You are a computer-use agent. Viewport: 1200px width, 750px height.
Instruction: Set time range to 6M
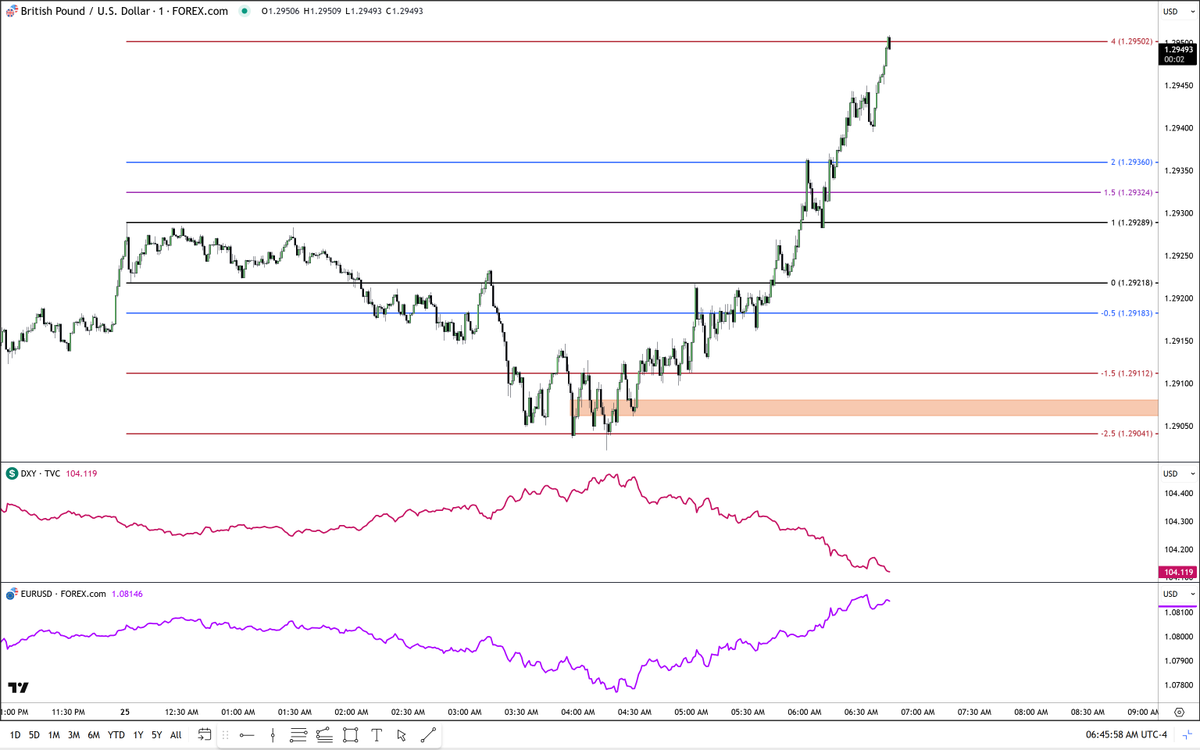(94, 735)
